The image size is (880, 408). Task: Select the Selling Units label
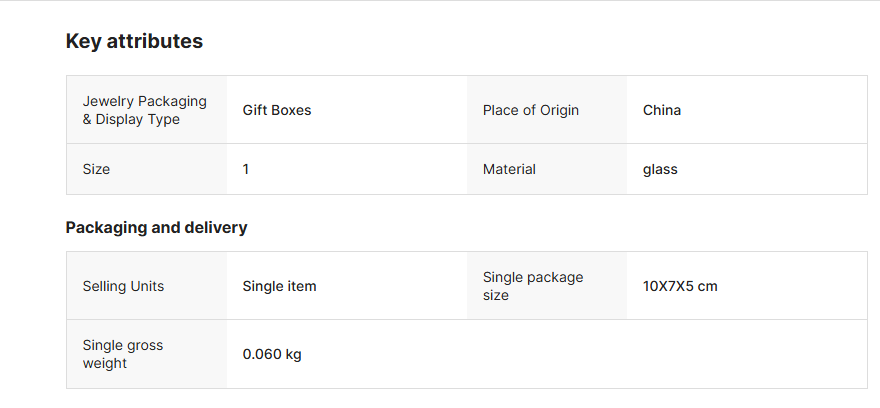pyautogui.click(x=123, y=286)
